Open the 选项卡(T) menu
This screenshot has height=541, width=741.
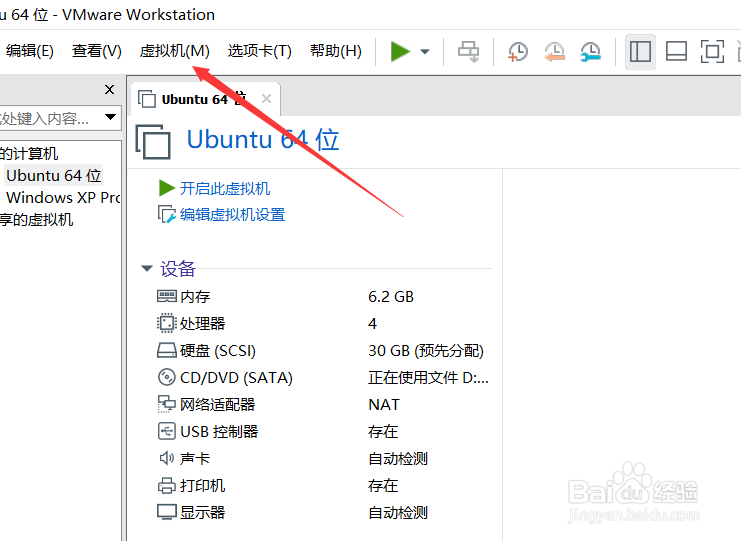tap(259, 51)
